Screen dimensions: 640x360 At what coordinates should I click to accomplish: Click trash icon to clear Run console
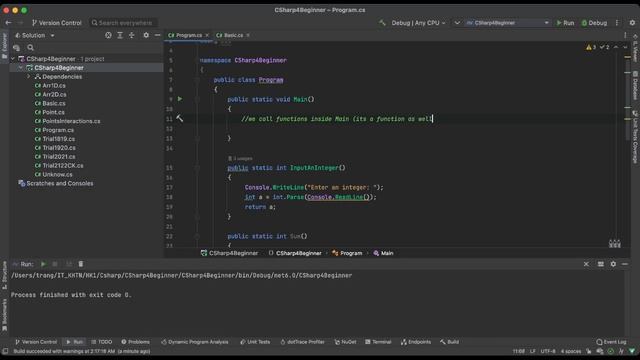[81, 264]
